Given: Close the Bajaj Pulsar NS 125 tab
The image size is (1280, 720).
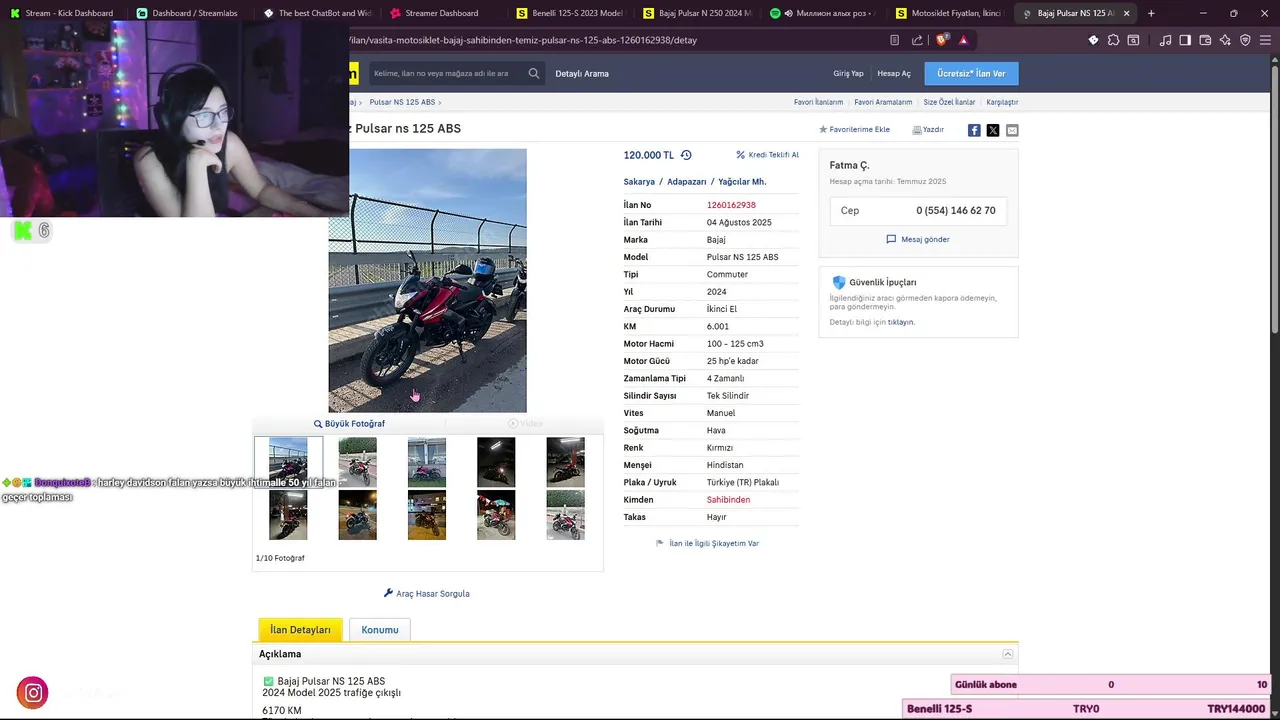Looking at the screenshot, I should [x=1127, y=13].
